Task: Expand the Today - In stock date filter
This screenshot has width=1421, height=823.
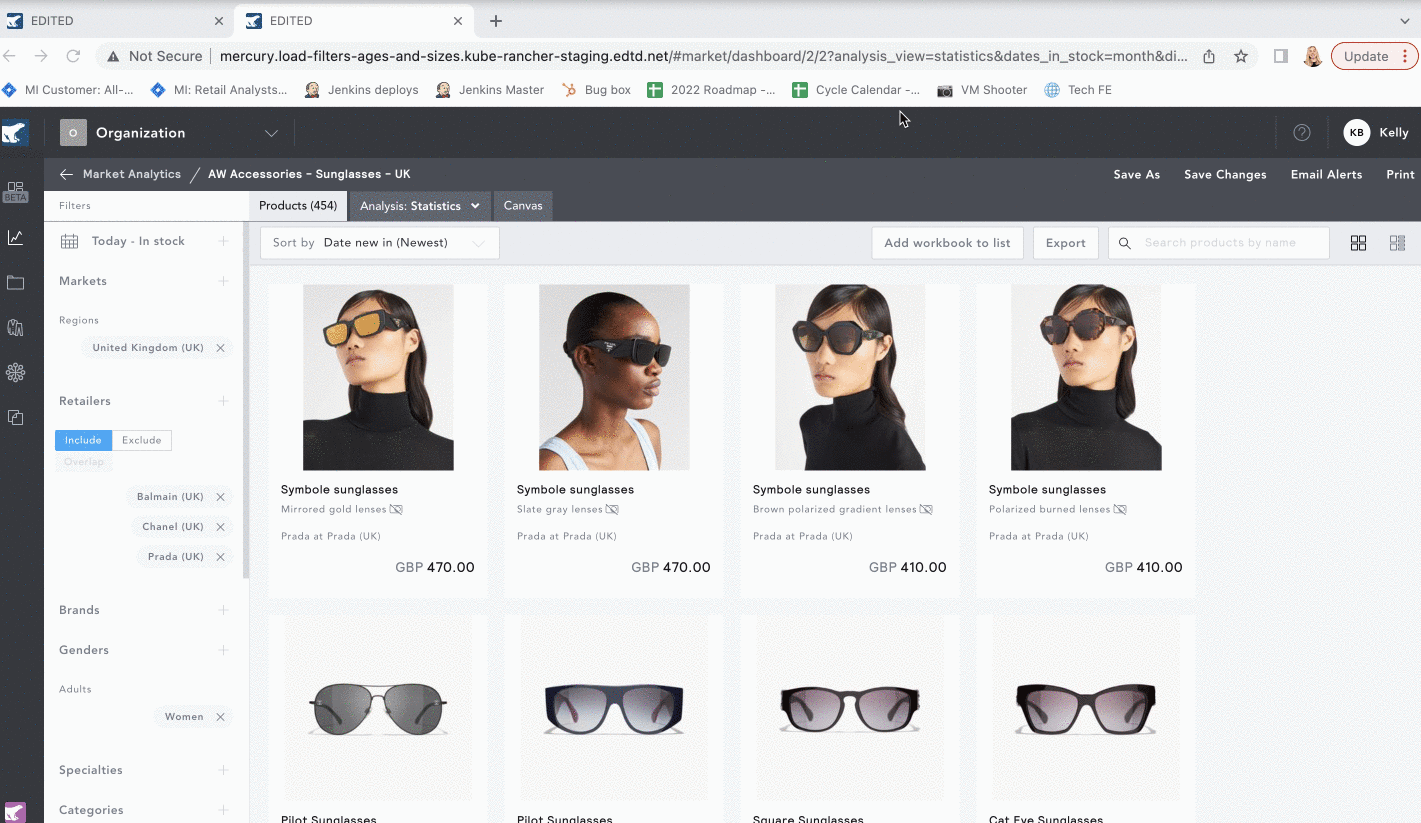Action: point(223,241)
